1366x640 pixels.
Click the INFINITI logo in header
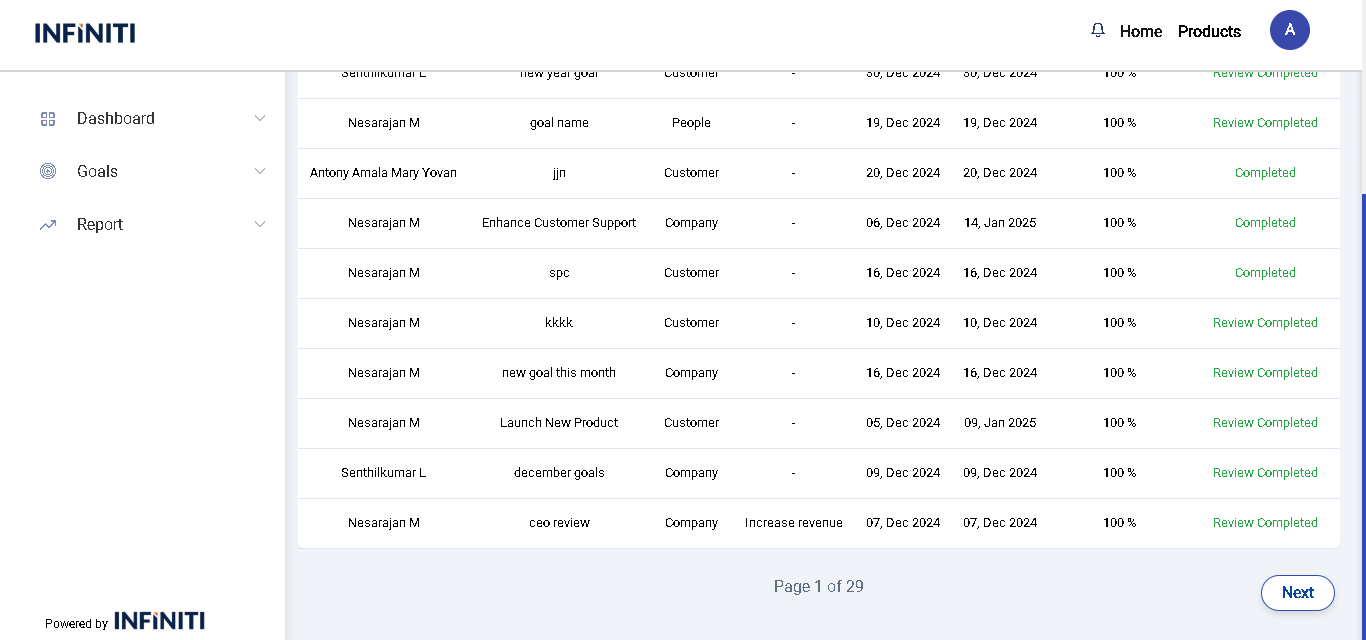tap(85, 33)
